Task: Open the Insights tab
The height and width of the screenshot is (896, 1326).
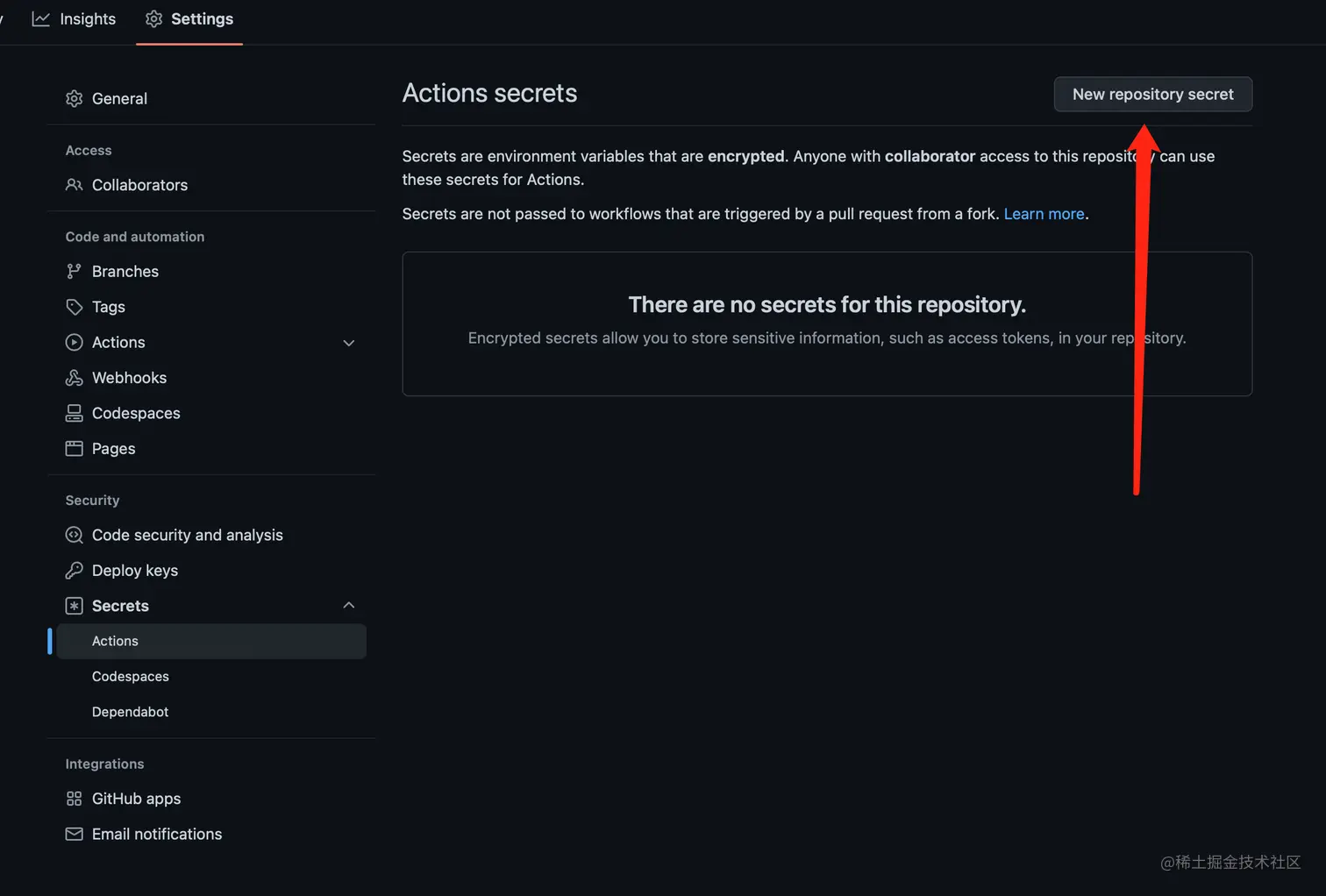Action: tap(75, 19)
